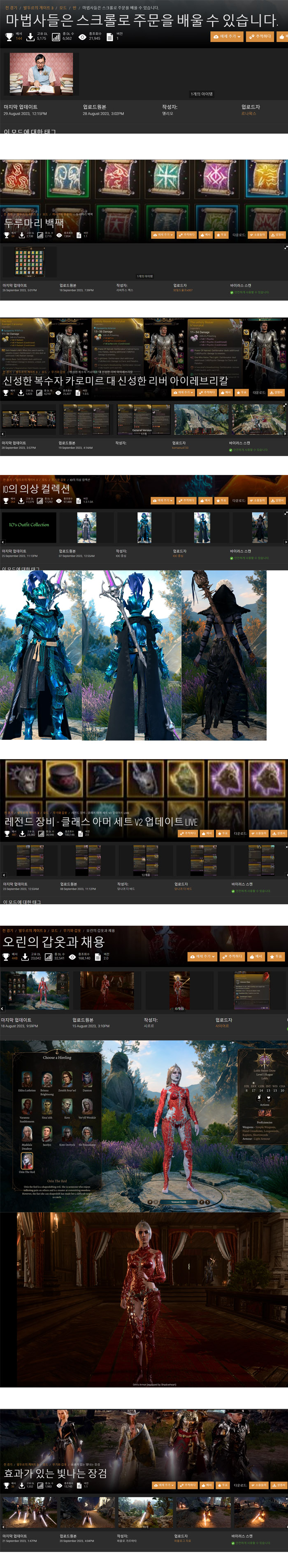Click the download icon in 신성한 복수자 stats
The width and height of the screenshot is (288, 1568).
pyautogui.click(x=21, y=393)
